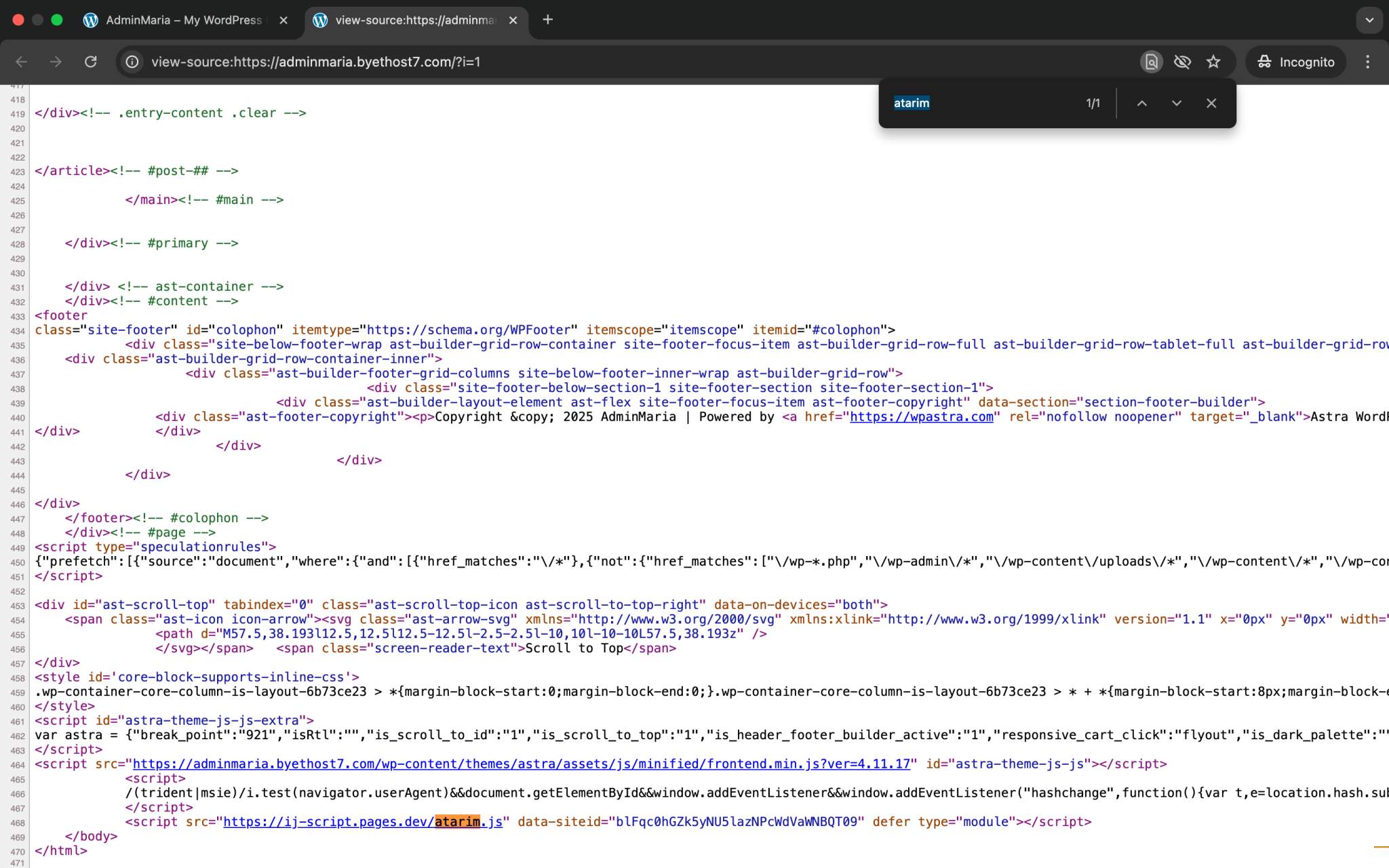Open a new tab with plus button
1389x868 pixels.
[548, 20]
